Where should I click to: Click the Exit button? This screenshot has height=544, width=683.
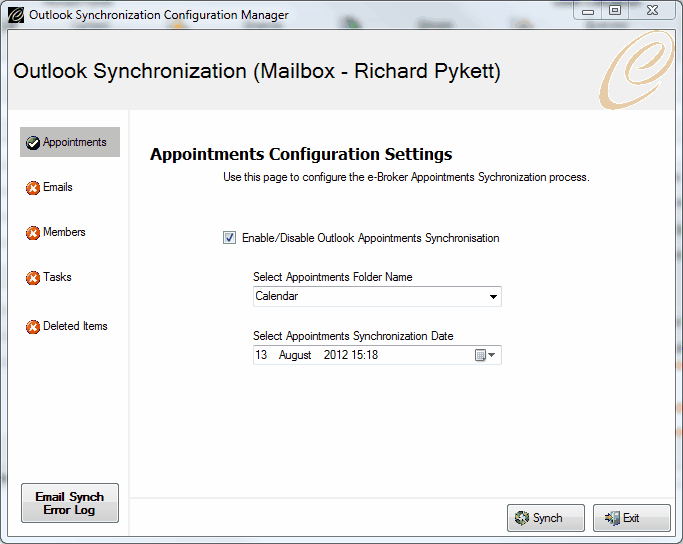632,518
